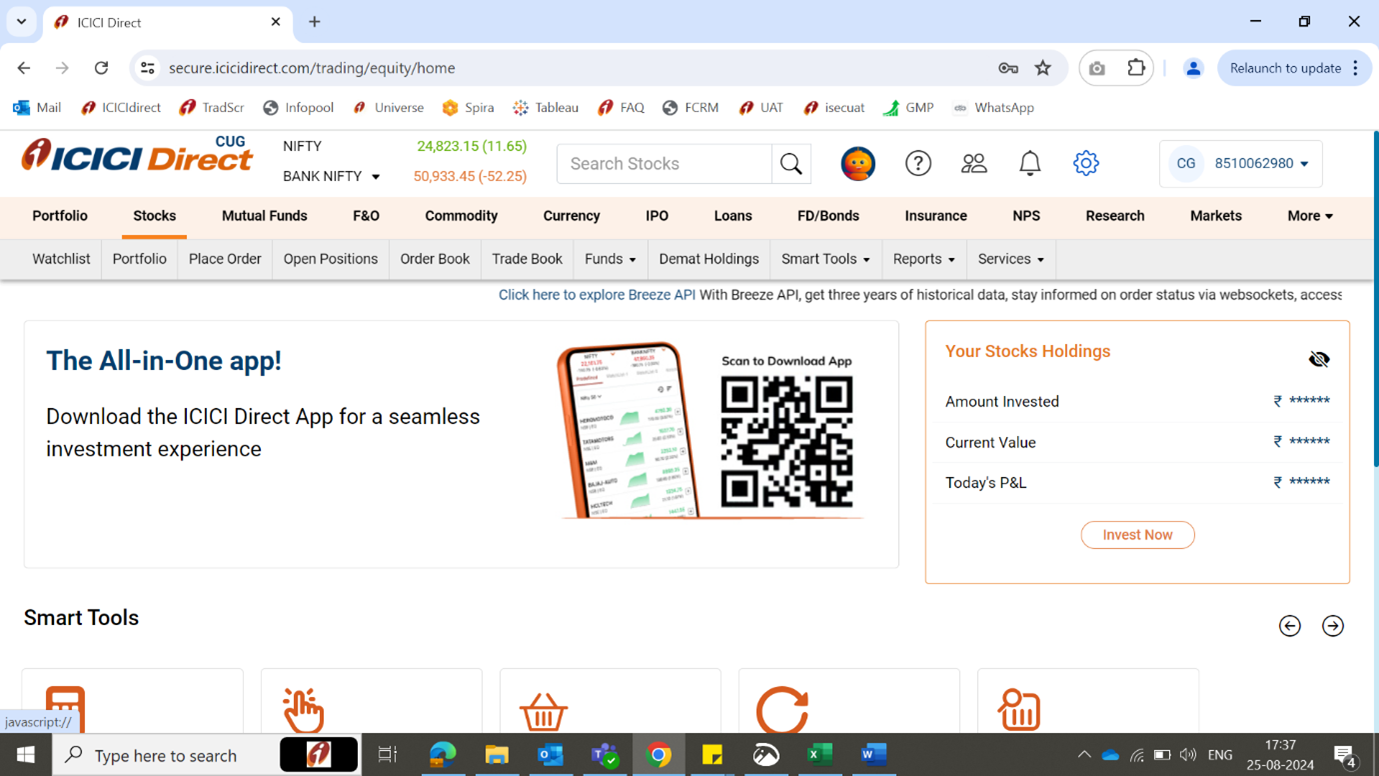The height and width of the screenshot is (776, 1379).
Task: Open Excel from the Windows taskbar
Action: coord(819,755)
